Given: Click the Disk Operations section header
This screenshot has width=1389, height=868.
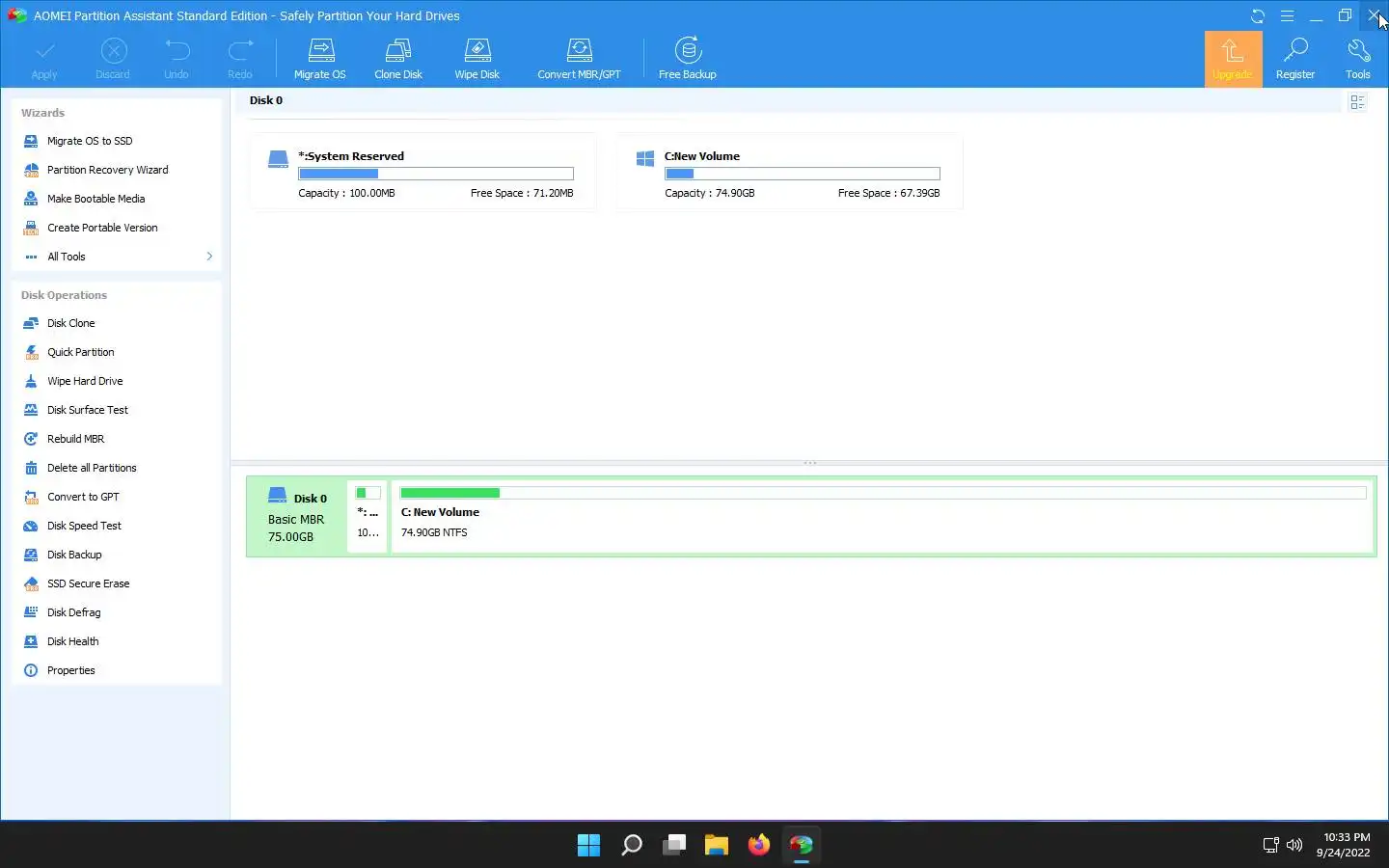Looking at the screenshot, I should click(x=64, y=295).
